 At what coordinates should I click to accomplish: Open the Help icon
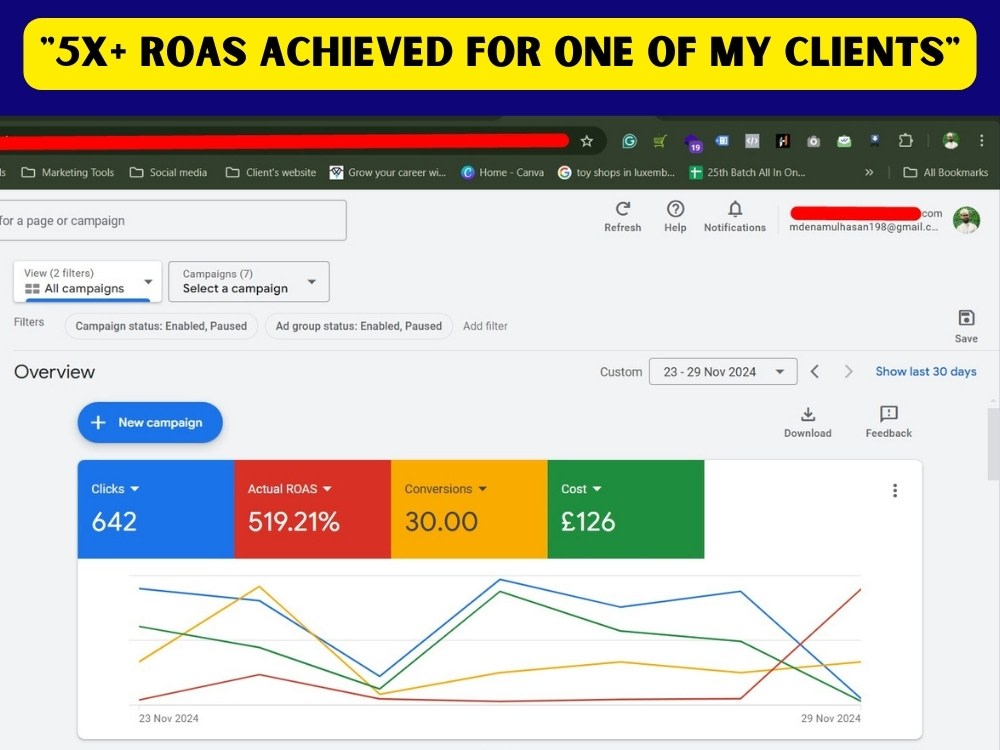[x=675, y=217]
